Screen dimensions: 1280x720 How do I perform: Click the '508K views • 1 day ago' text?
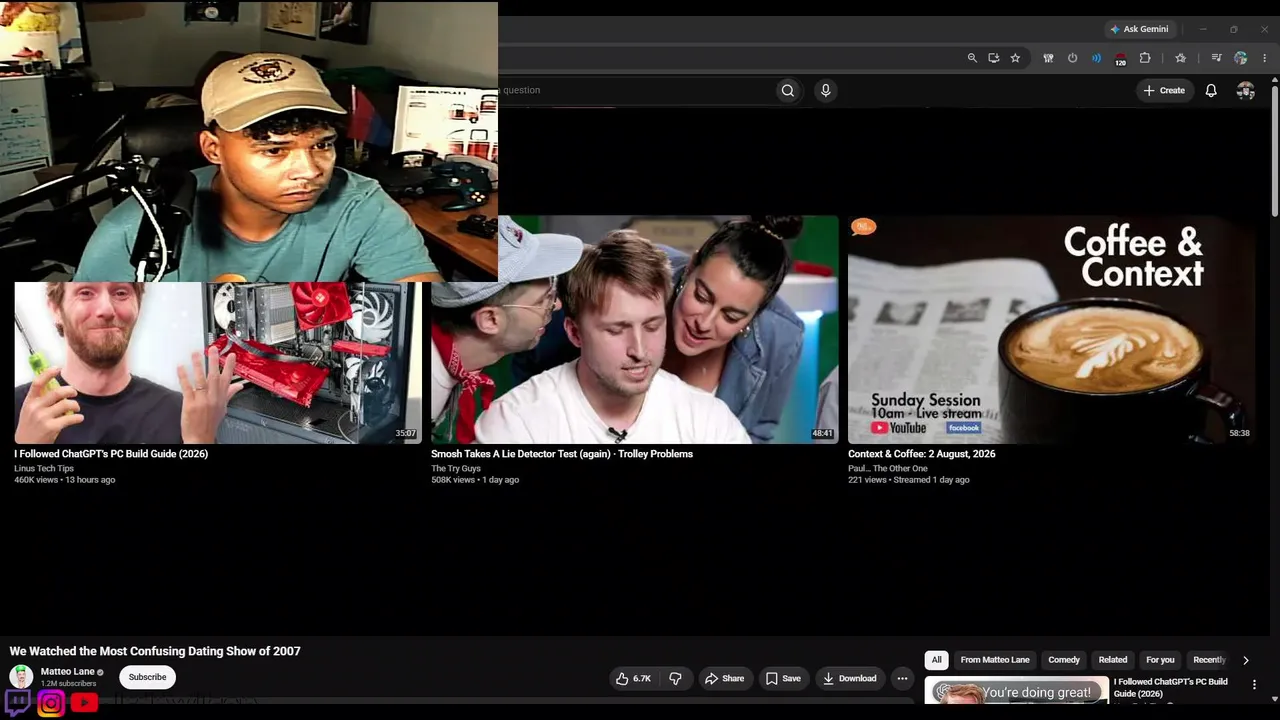[475, 480]
